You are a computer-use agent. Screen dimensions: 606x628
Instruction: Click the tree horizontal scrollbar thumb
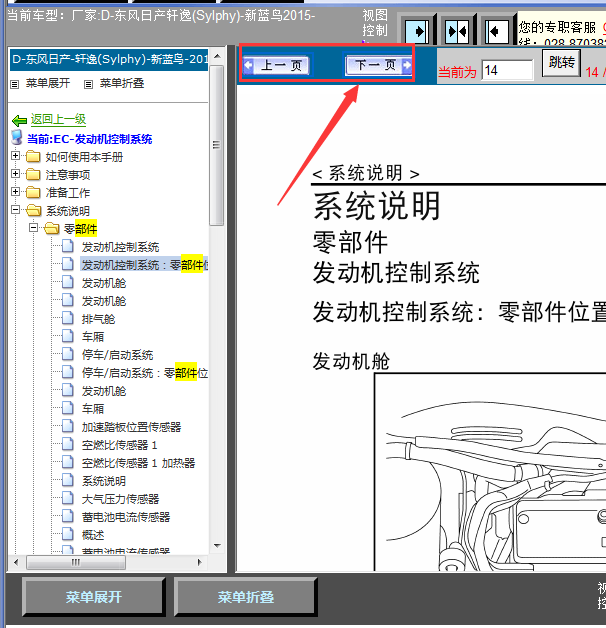(76, 562)
